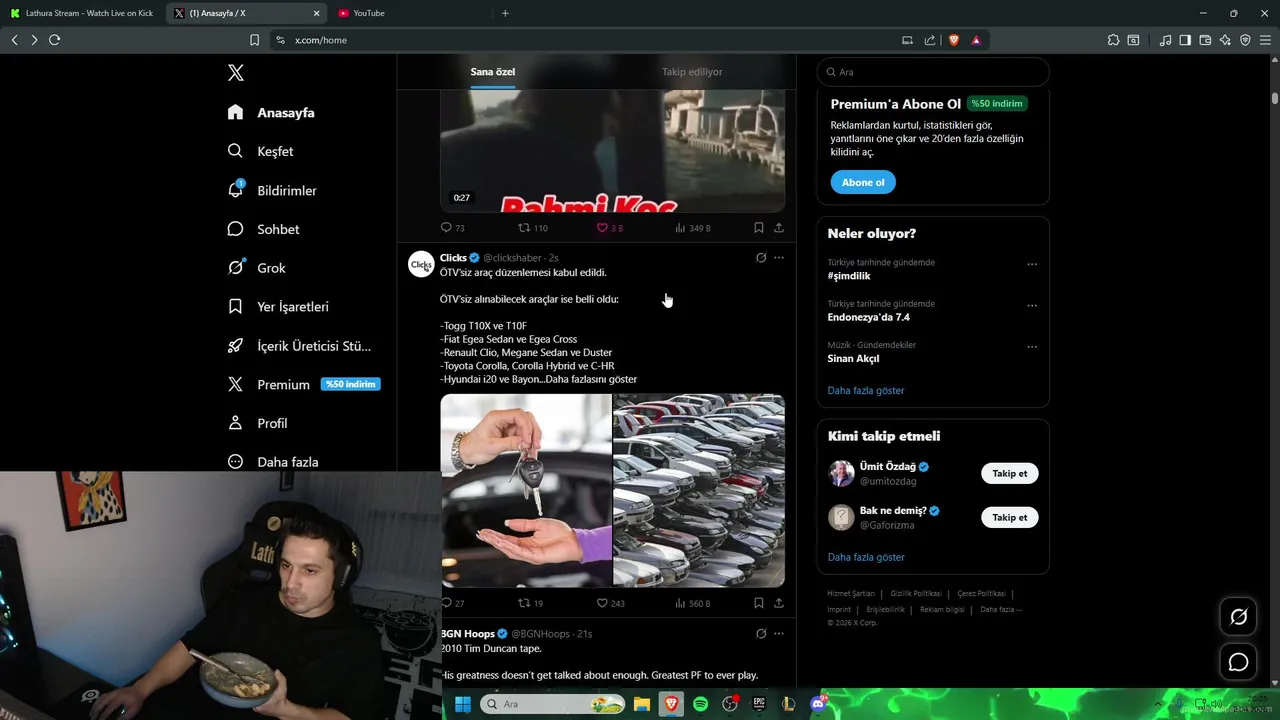This screenshot has height=720, width=1280.
Task: Open Bildirimler notifications page
Action: (x=272, y=190)
